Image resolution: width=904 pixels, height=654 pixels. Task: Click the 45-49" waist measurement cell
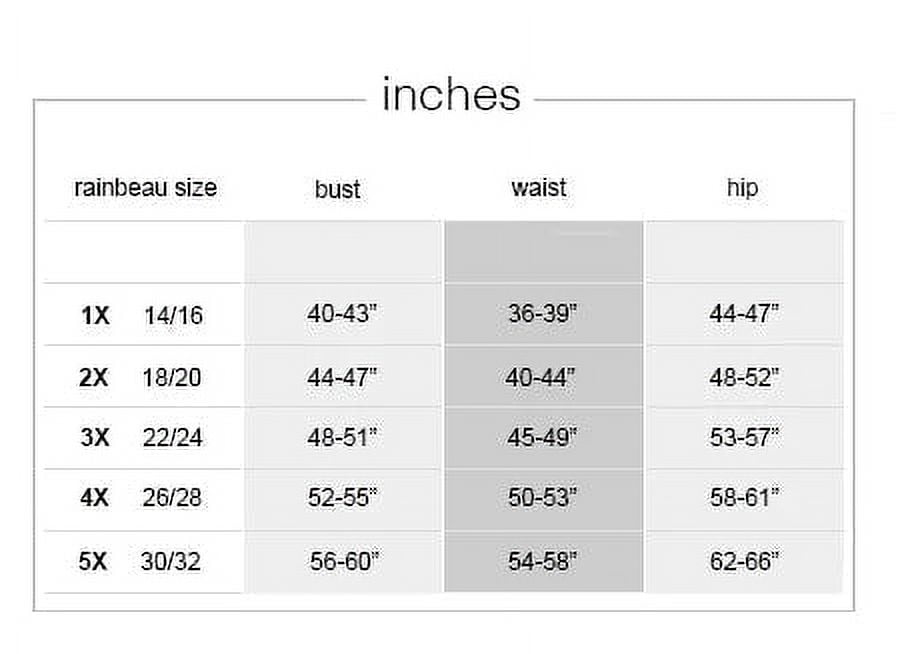pos(542,436)
